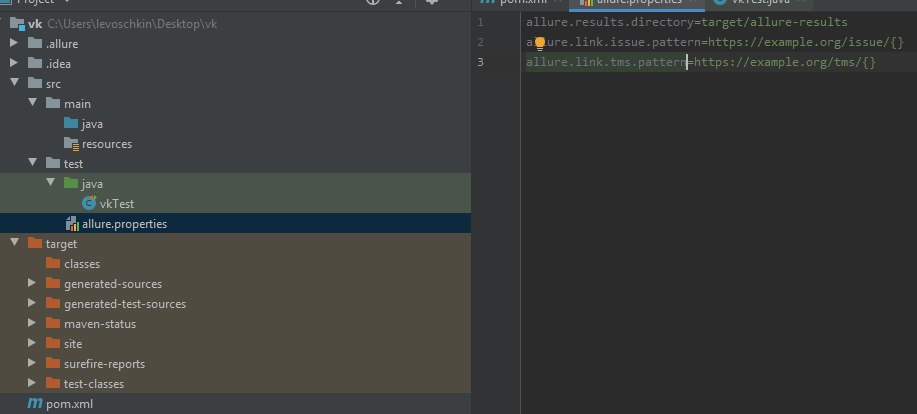Expand the maven-status folder arrow
This screenshot has height=414, width=917.
(32, 323)
